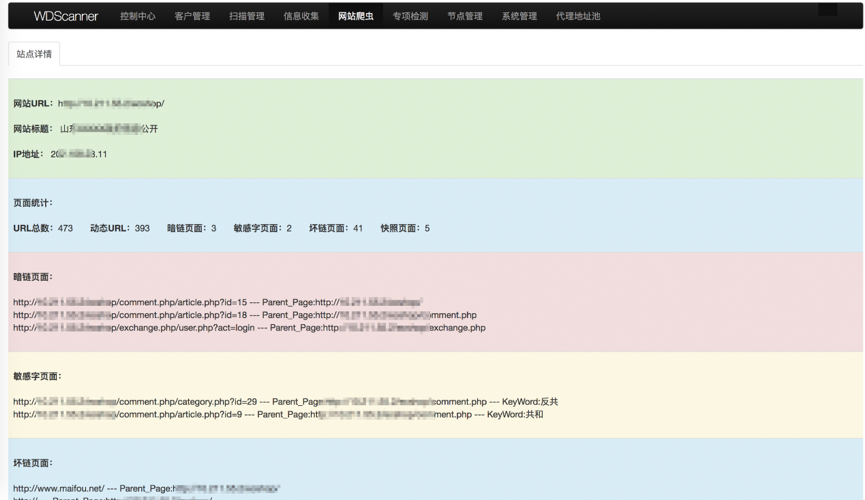
Task: Open the 客户管理 menu
Action: coord(193,16)
